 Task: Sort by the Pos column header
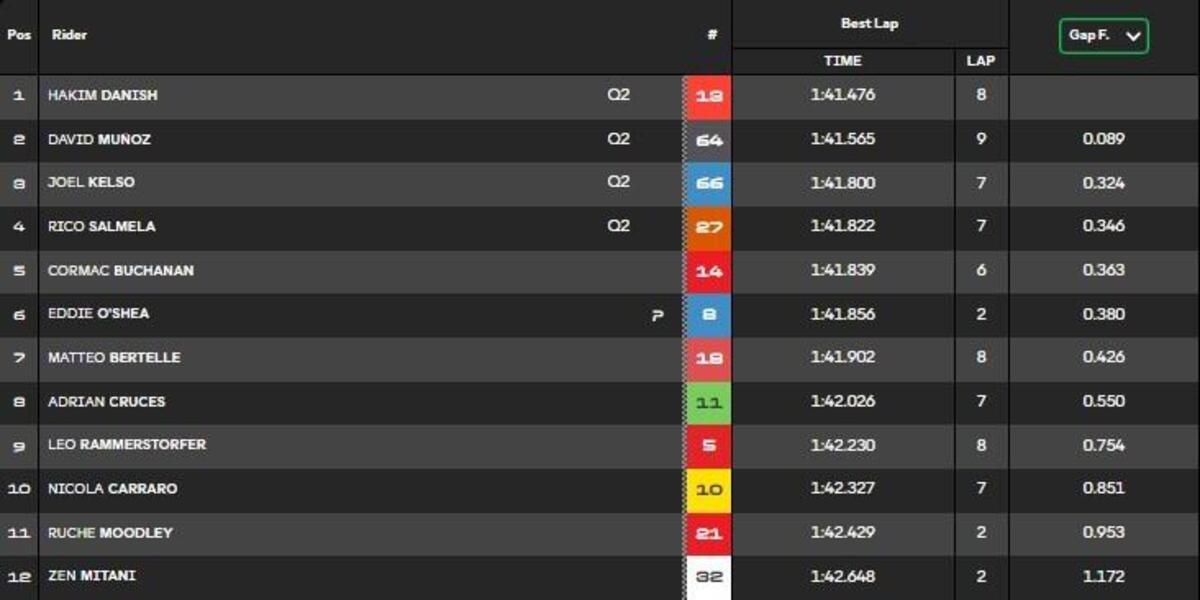coord(19,35)
